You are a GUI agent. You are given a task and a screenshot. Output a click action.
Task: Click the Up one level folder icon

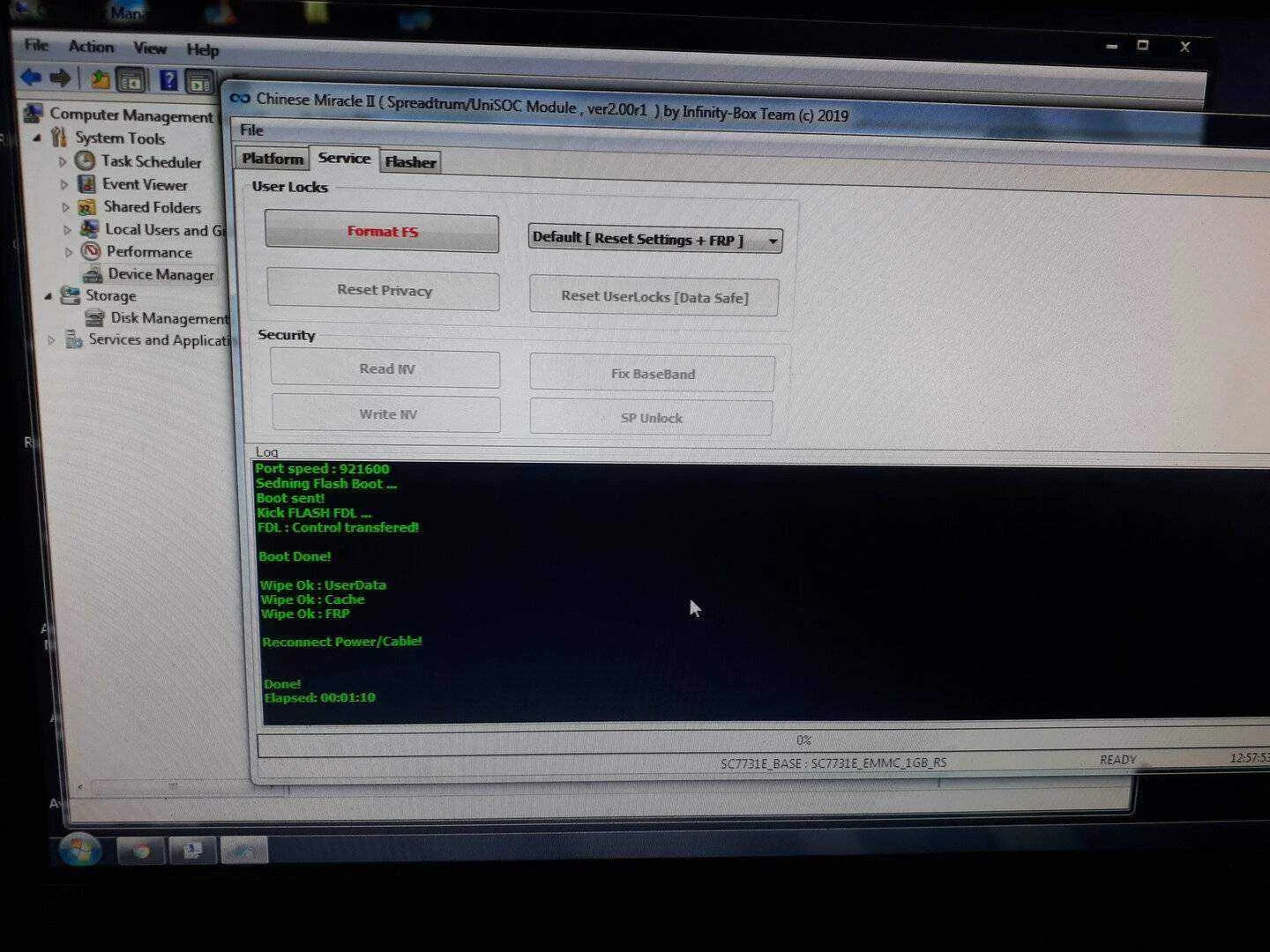coord(101,80)
